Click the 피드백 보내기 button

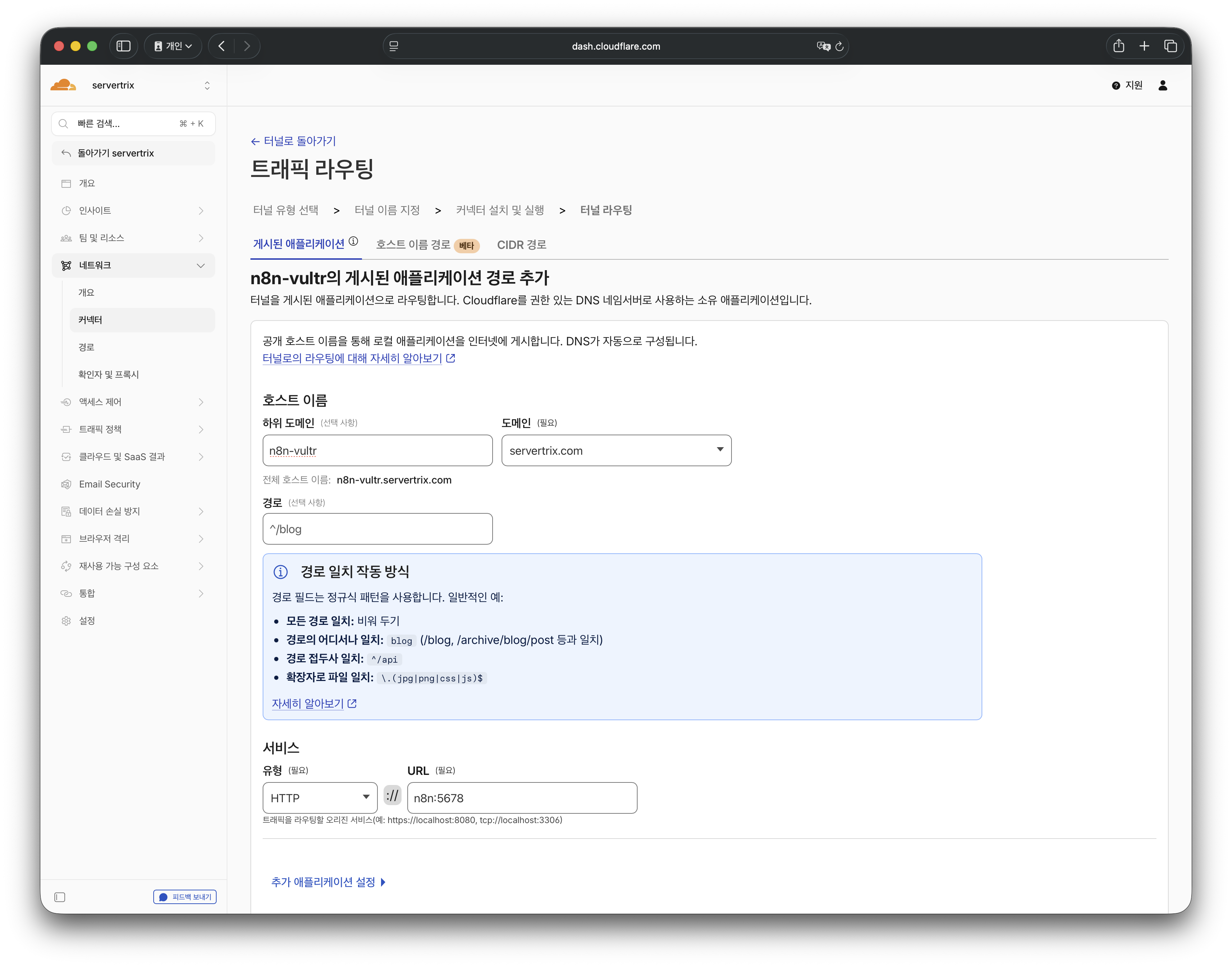[x=185, y=897]
